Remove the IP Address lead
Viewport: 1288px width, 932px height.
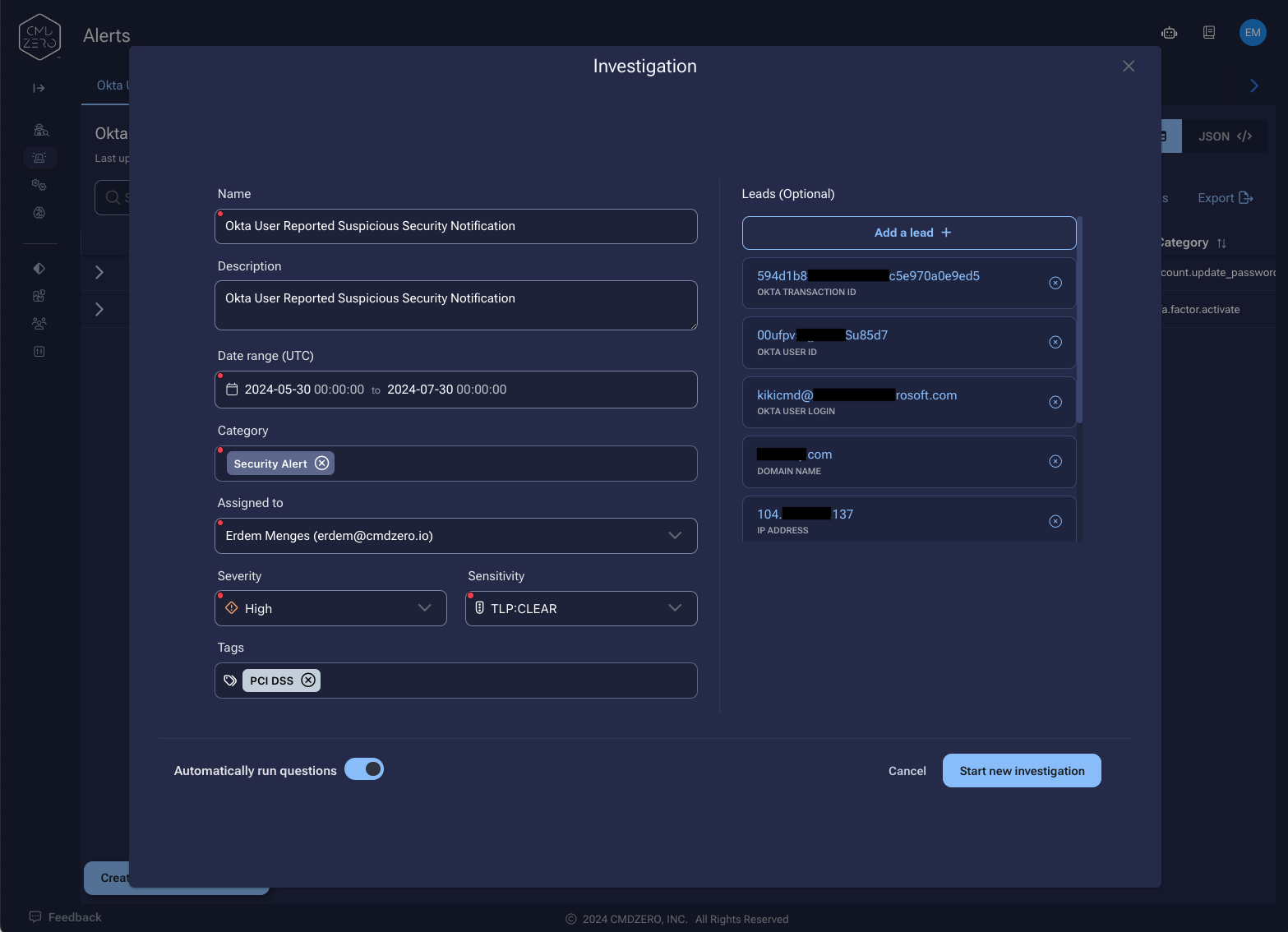coord(1055,521)
